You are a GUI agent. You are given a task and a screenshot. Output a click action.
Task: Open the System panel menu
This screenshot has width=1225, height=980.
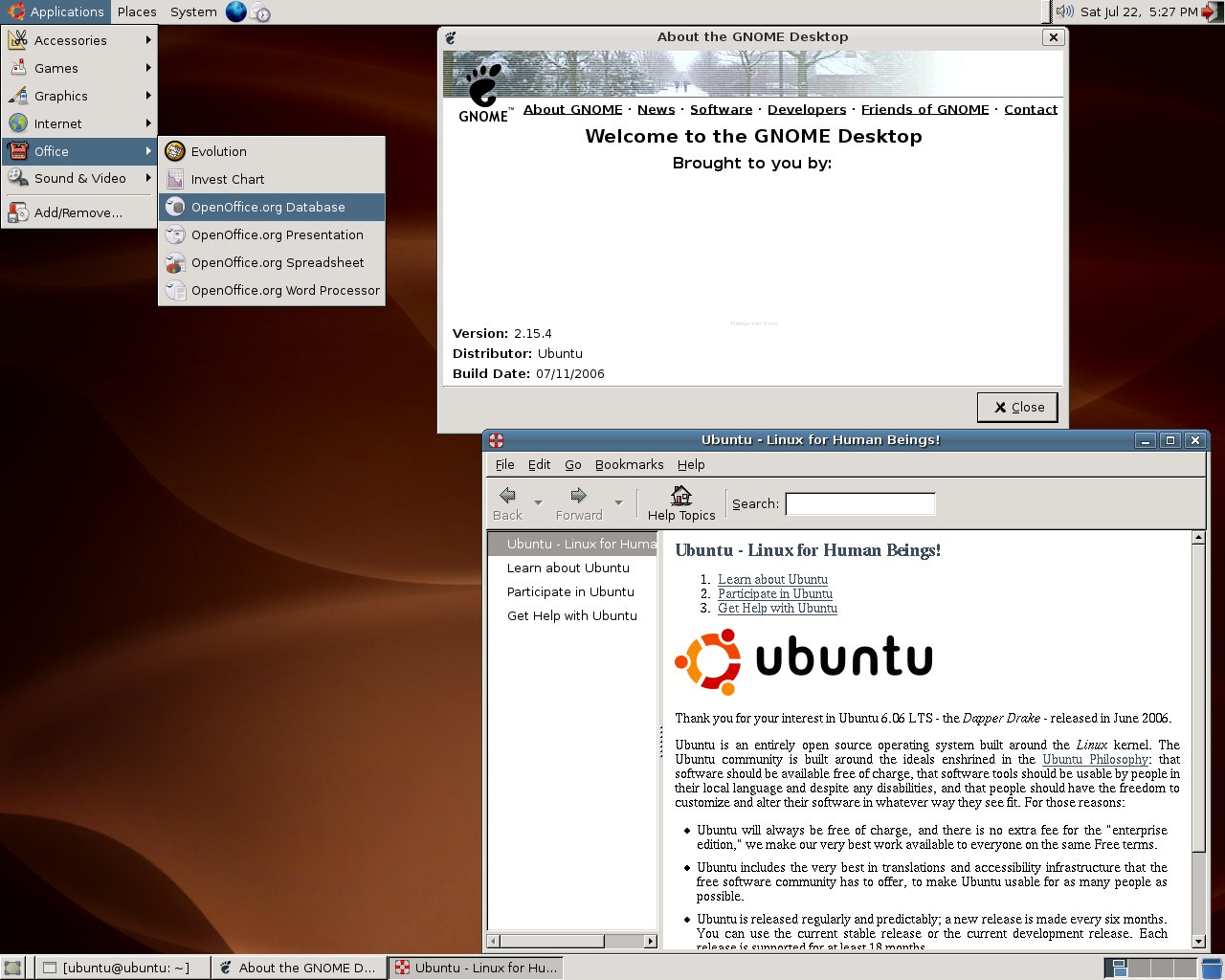tap(193, 11)
